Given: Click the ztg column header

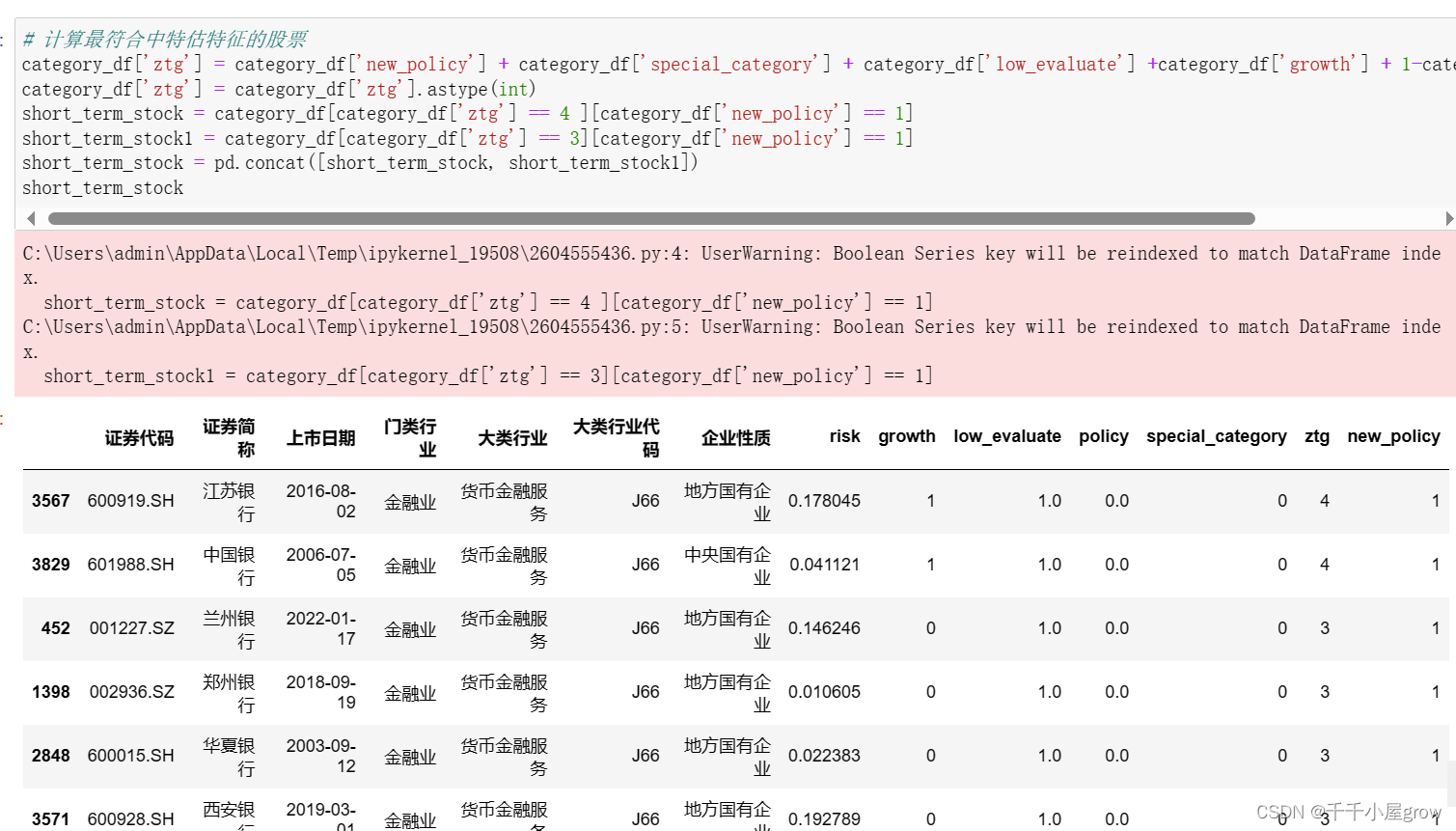Looking at the screenshot, I should coord(1317,436).
